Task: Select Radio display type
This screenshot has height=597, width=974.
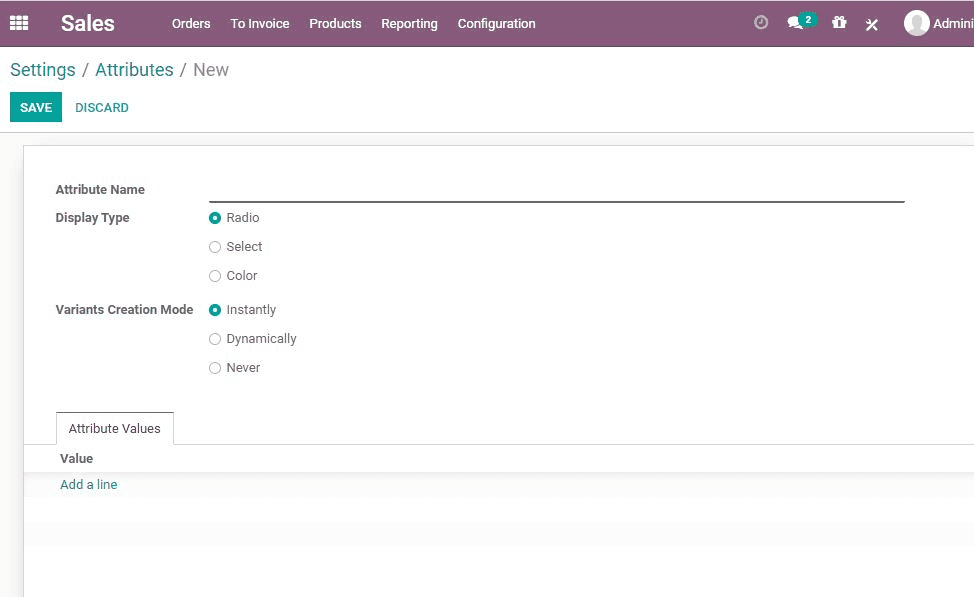Action: click(x=215, y=218)
